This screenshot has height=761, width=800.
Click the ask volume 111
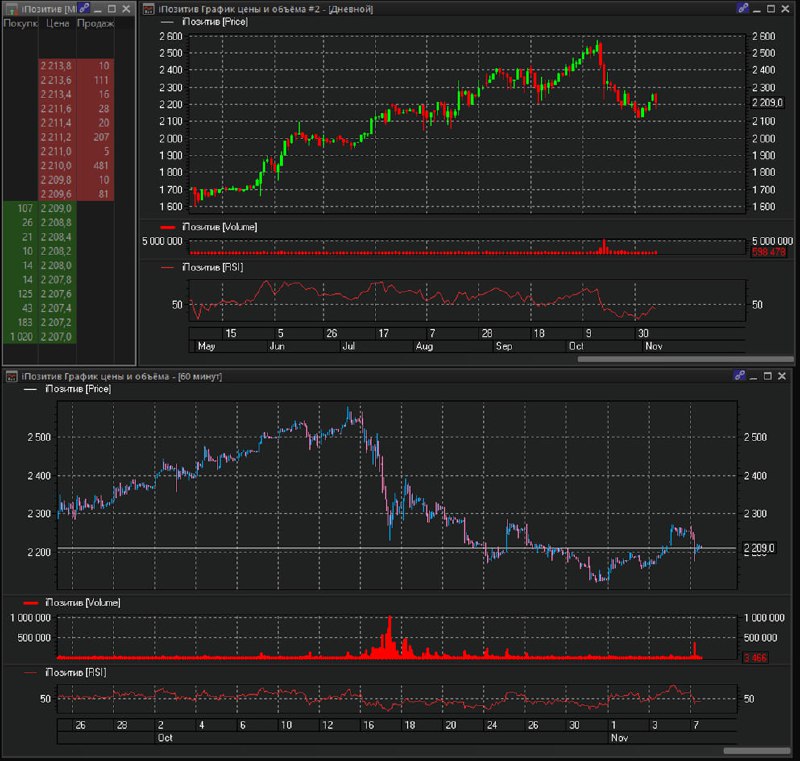[101, 80]
